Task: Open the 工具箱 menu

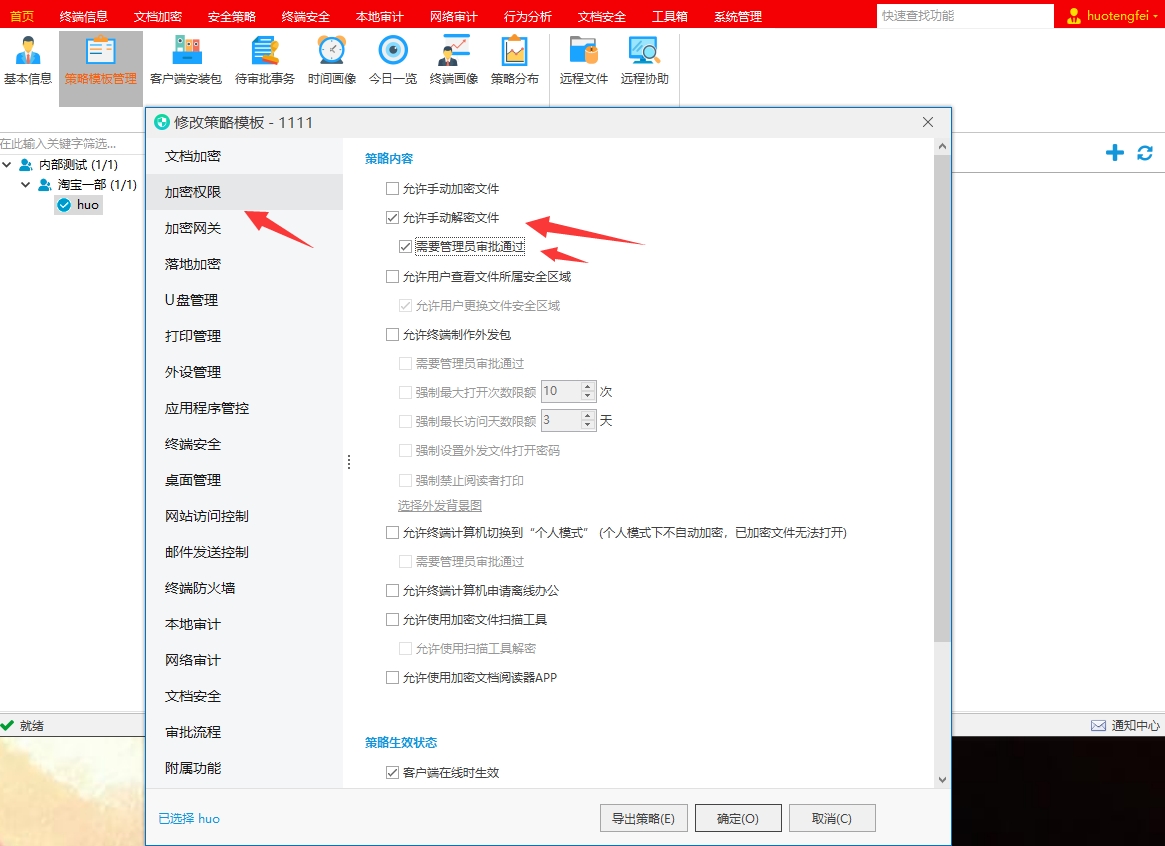Action: point(669,16)
